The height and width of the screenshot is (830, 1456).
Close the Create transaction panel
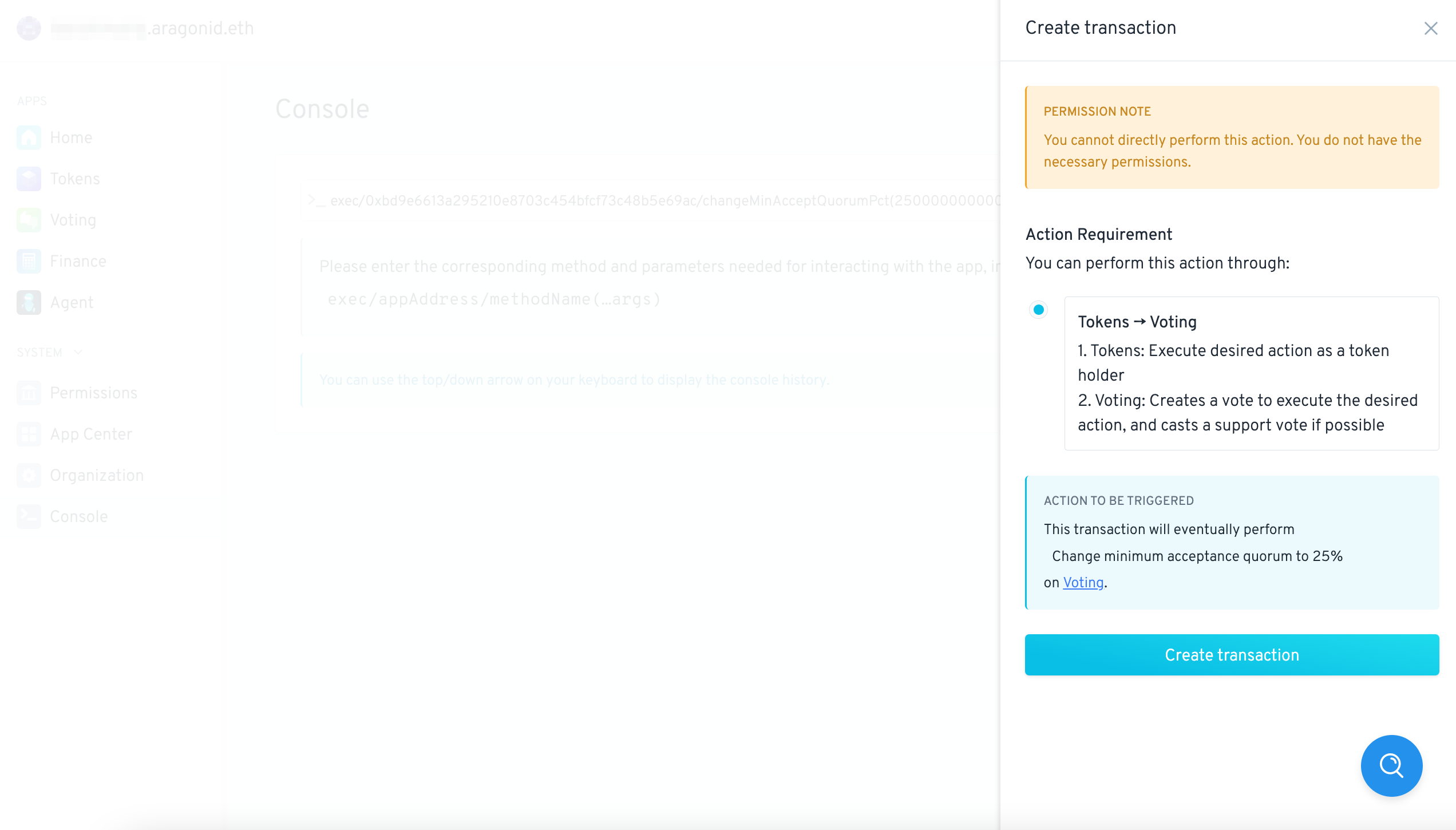click(x=1431, y=28)
